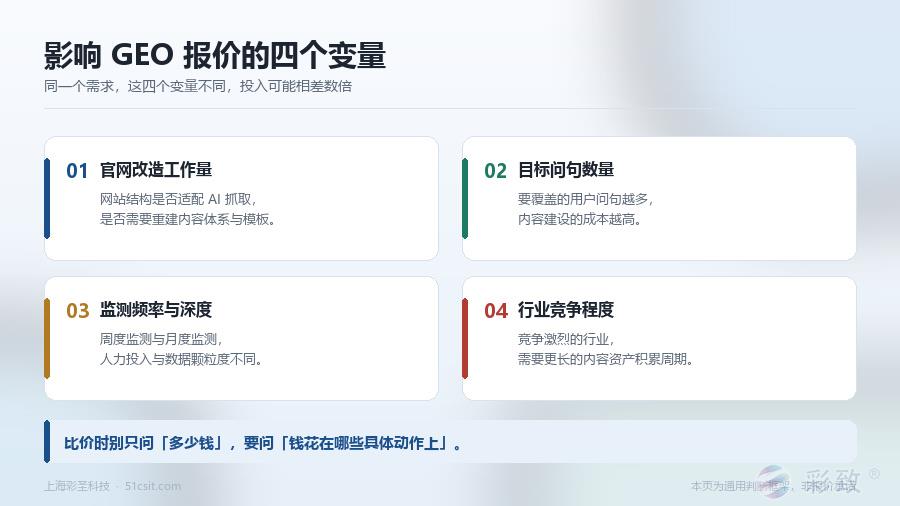This screenshot has height=506, width=900.
Task: Select the heading 目标问句数量
Action: click(x=566, y=170)
